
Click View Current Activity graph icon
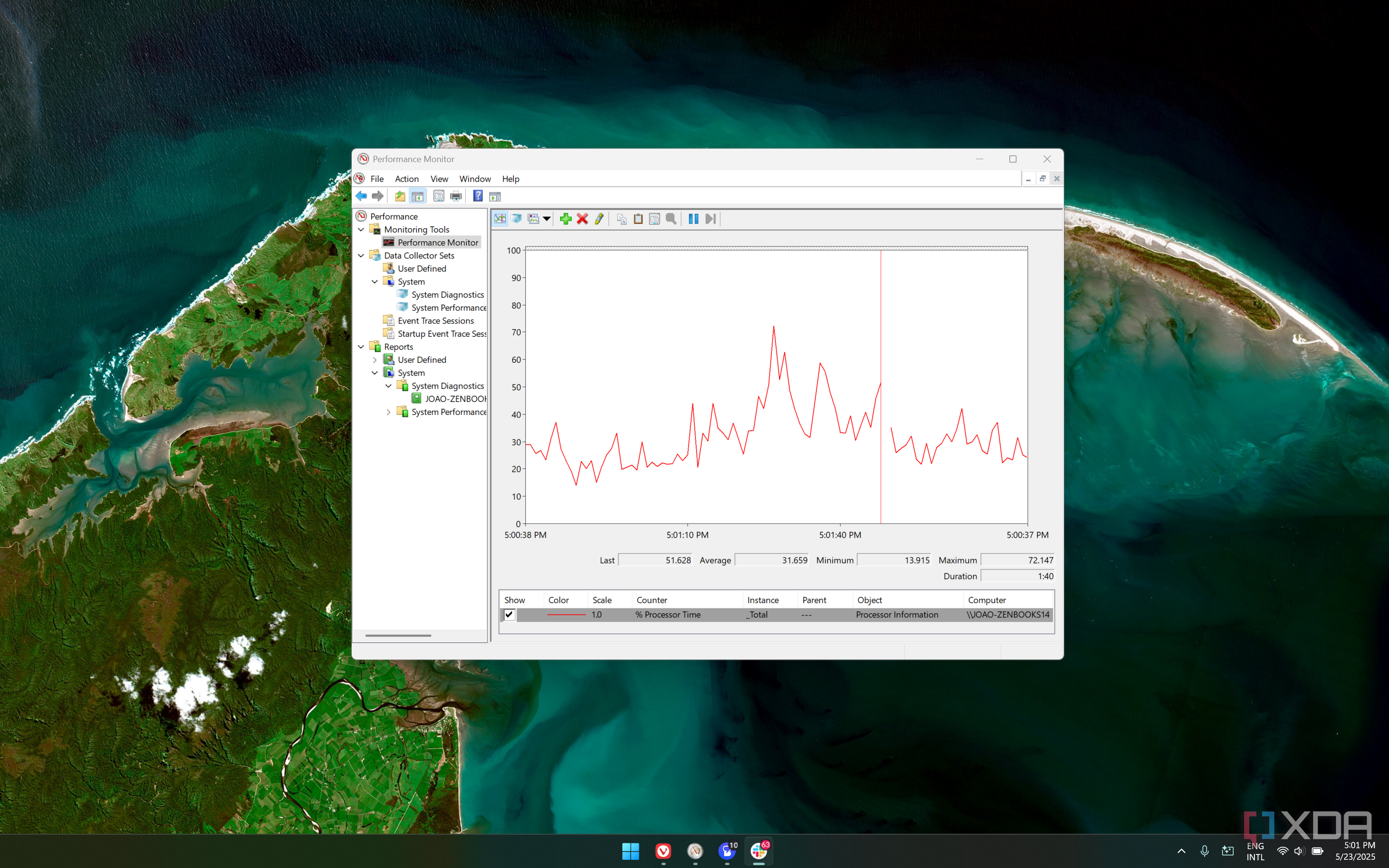(x=500, y=219)
